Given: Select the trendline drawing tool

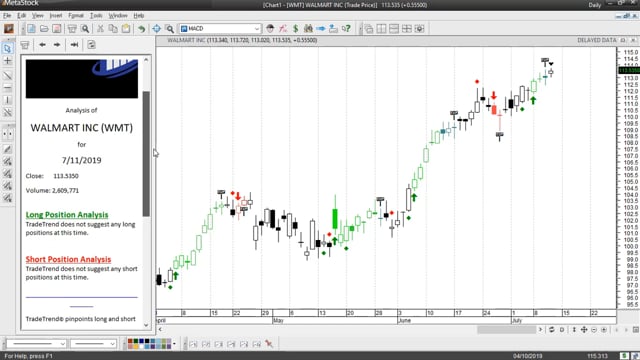Looking at the screenshot, I should tap(7, 76).
